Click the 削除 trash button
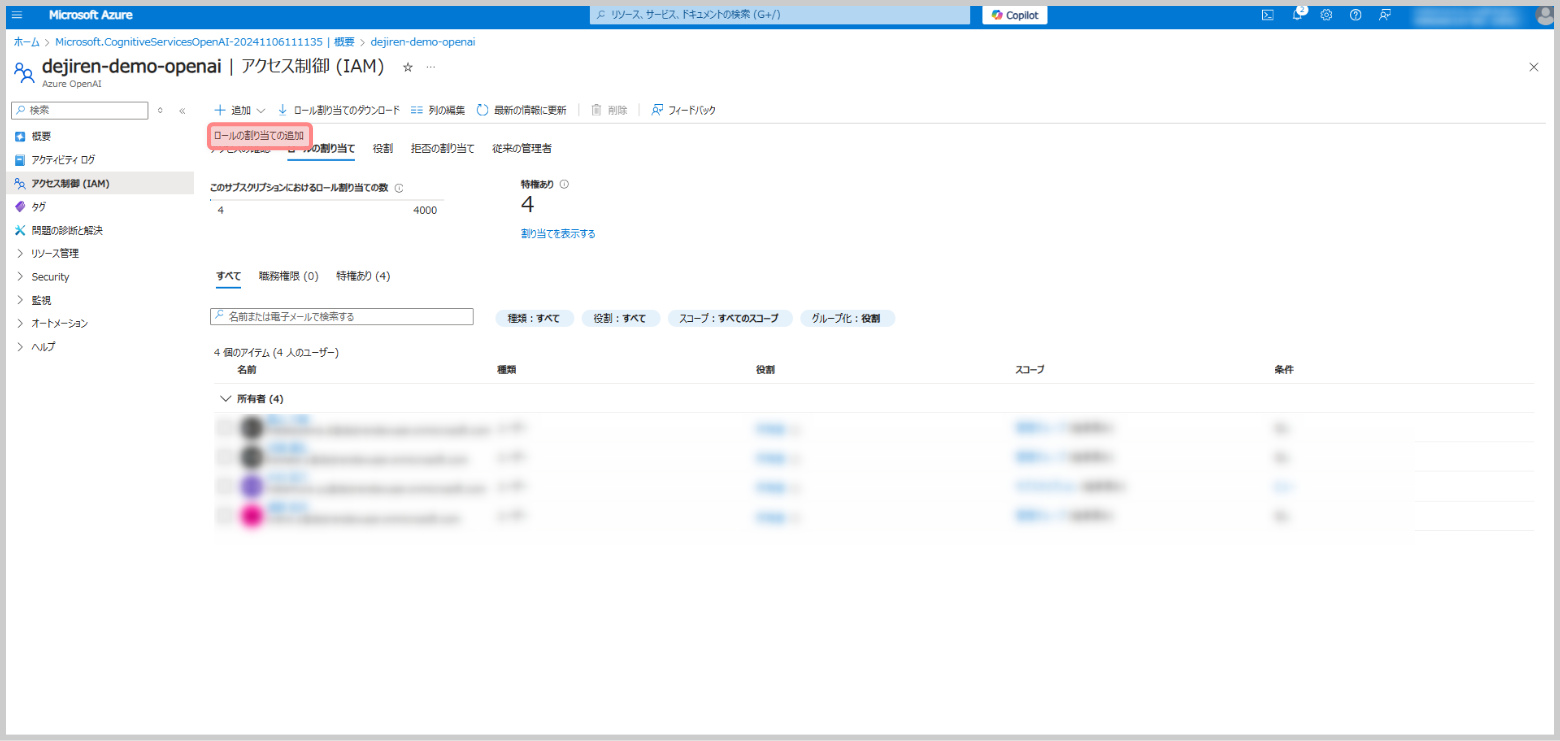The height and width of the screenshot is (741, 1560). coord(610,110)
